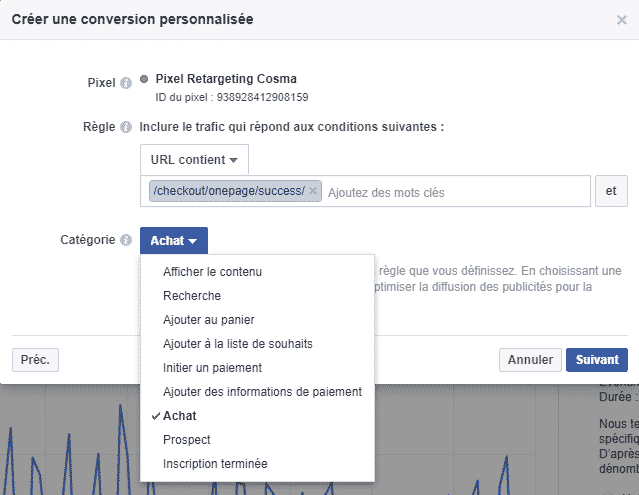Click the info icon next to Pixel
The height and width of the screenshot is (495, 639).
[x=126, y=82]
